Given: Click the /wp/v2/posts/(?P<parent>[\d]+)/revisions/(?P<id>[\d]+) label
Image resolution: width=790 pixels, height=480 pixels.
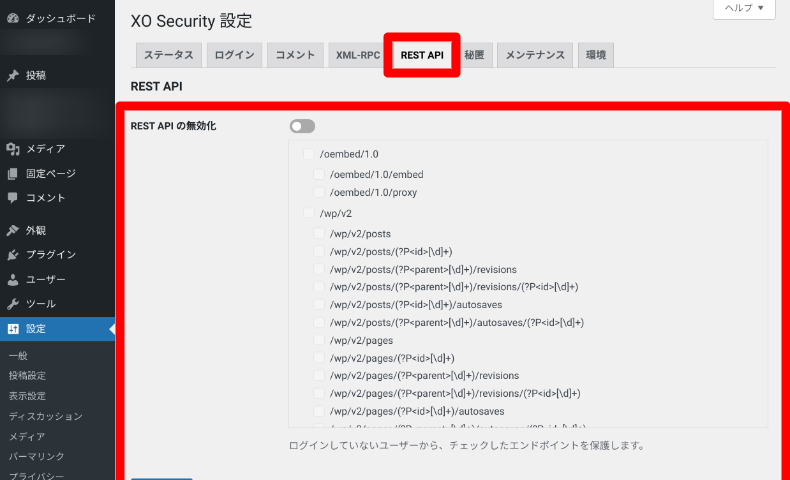Looking at the screenshot, I should coord(454,287).
